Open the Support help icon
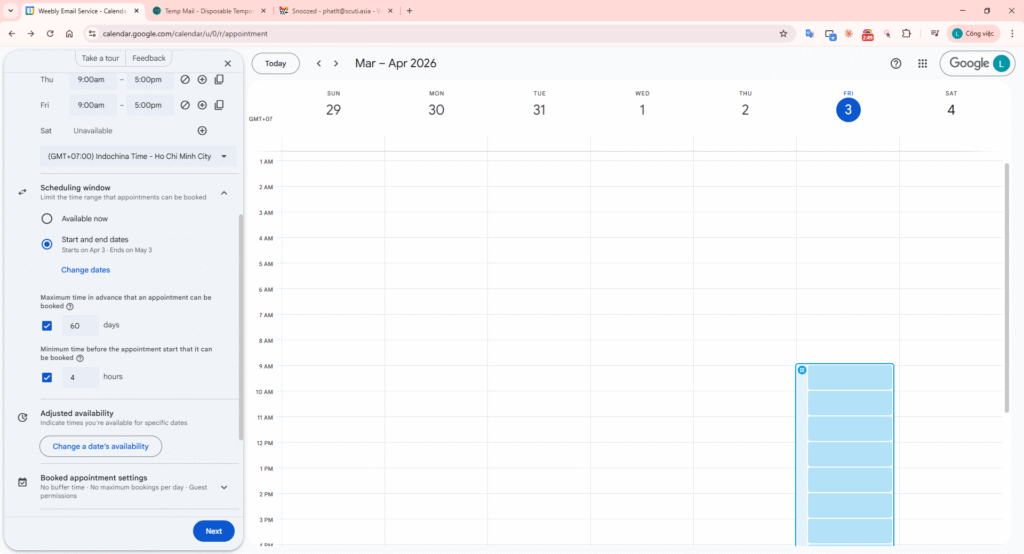Viewport: 1024px width, 554px height. click(895, 63)
